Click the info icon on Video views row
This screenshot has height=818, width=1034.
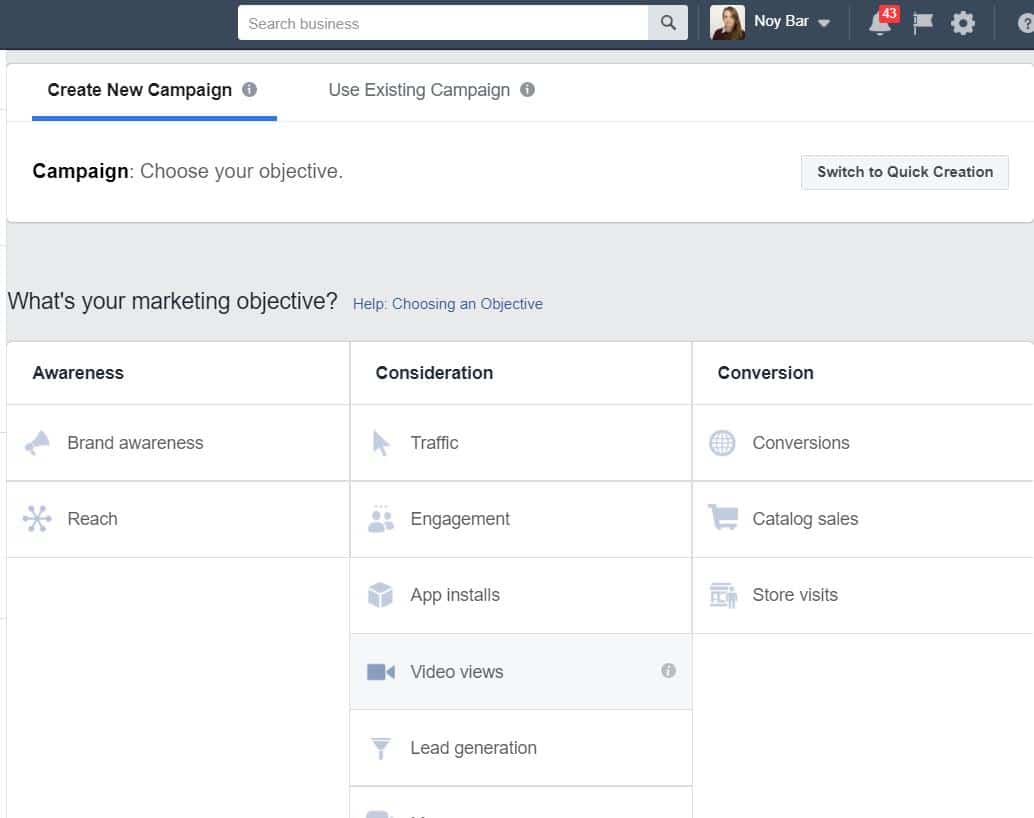point(668,671)
